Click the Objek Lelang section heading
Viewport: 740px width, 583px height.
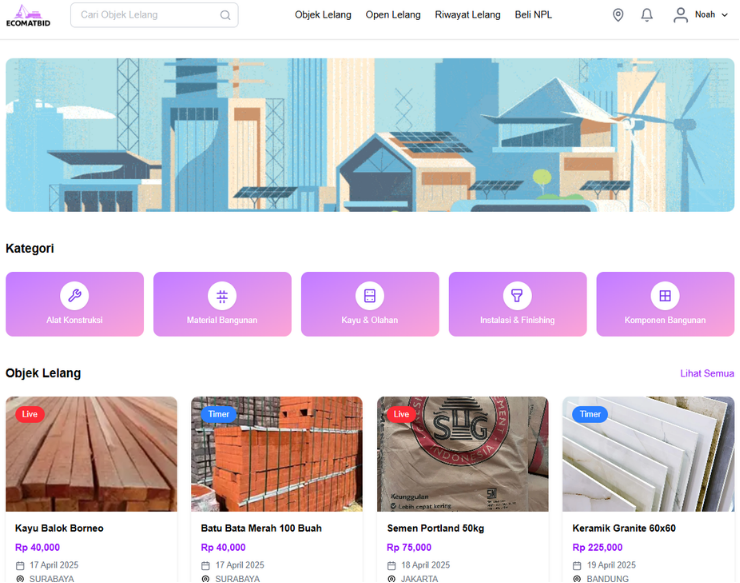(x=43, y=373)
